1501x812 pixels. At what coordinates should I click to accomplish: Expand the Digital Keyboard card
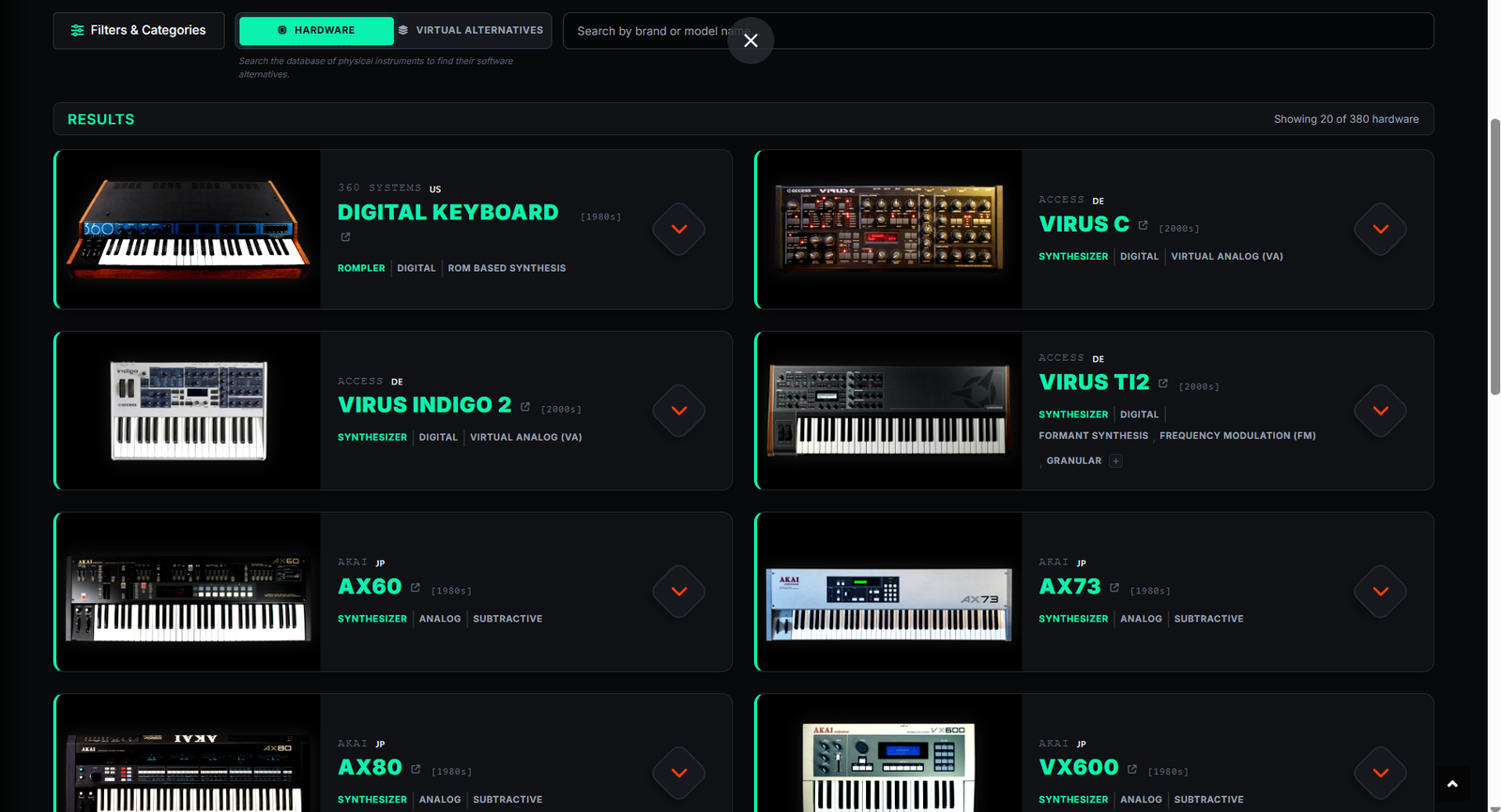[x=679, y=229]
